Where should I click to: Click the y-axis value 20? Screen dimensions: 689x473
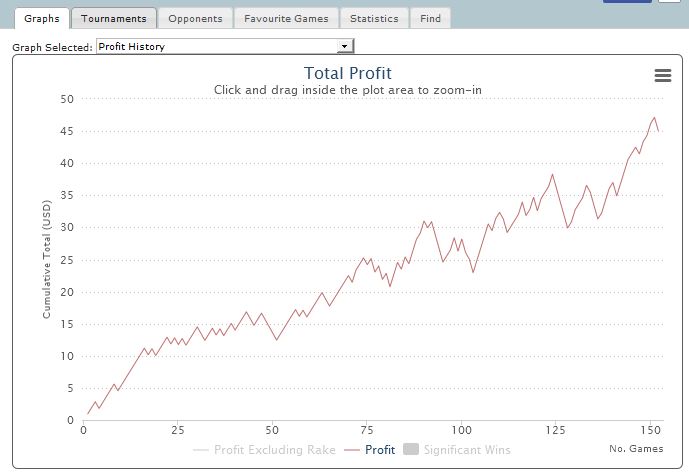[x=67, y=292]
